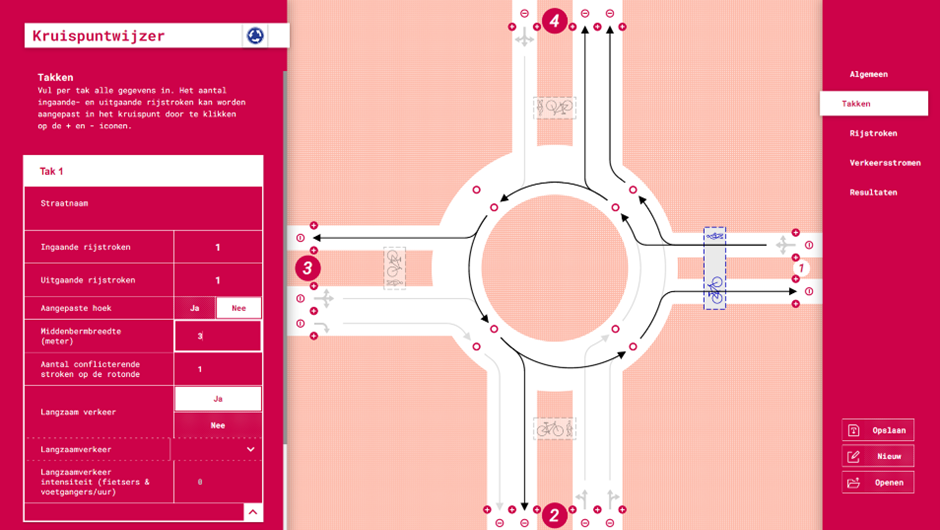Open the Verkeersstromen section
The width and height of the screenshot is (940, 530).
885,163
